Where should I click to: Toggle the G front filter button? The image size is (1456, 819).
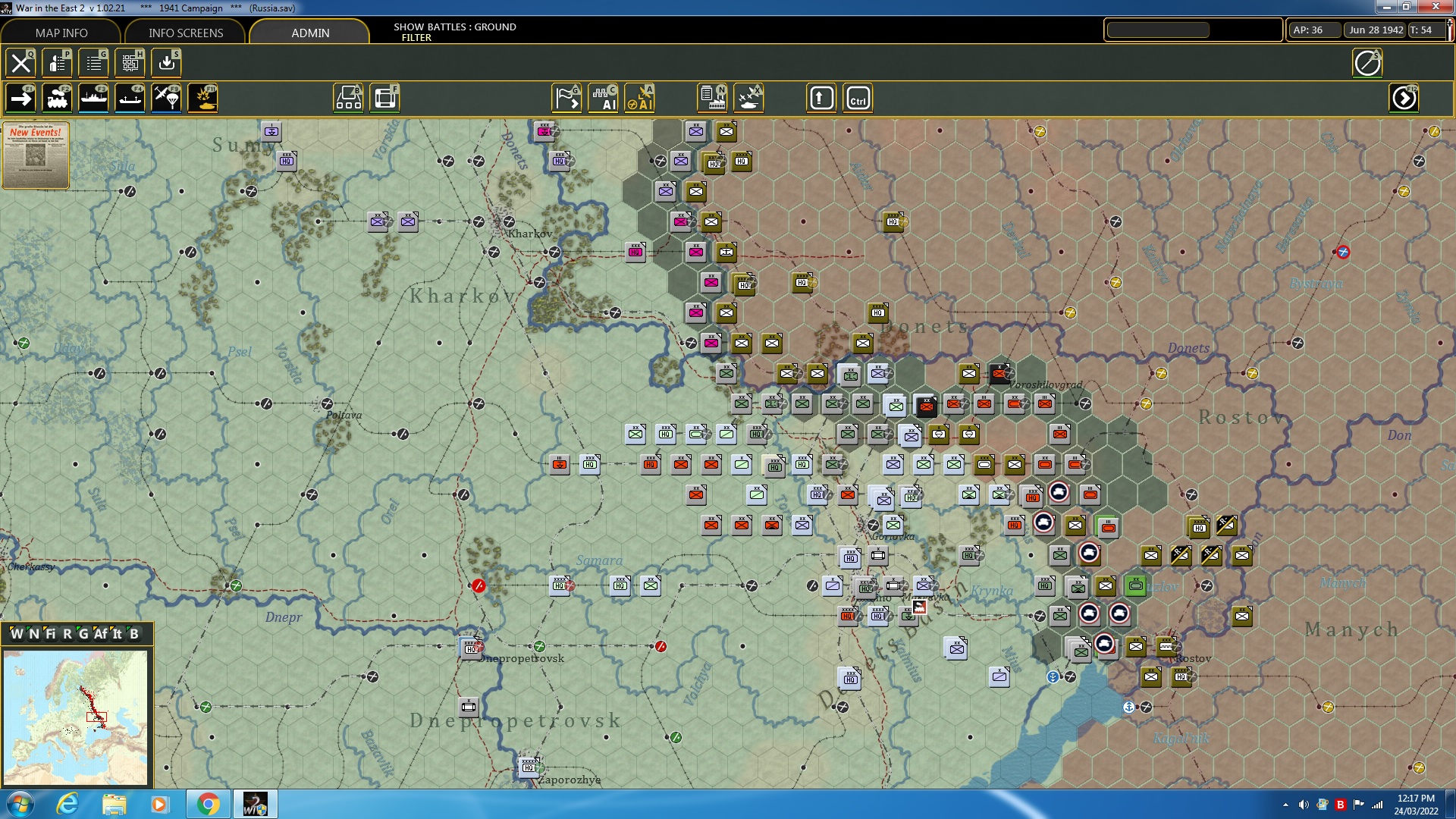coord(83,634)
